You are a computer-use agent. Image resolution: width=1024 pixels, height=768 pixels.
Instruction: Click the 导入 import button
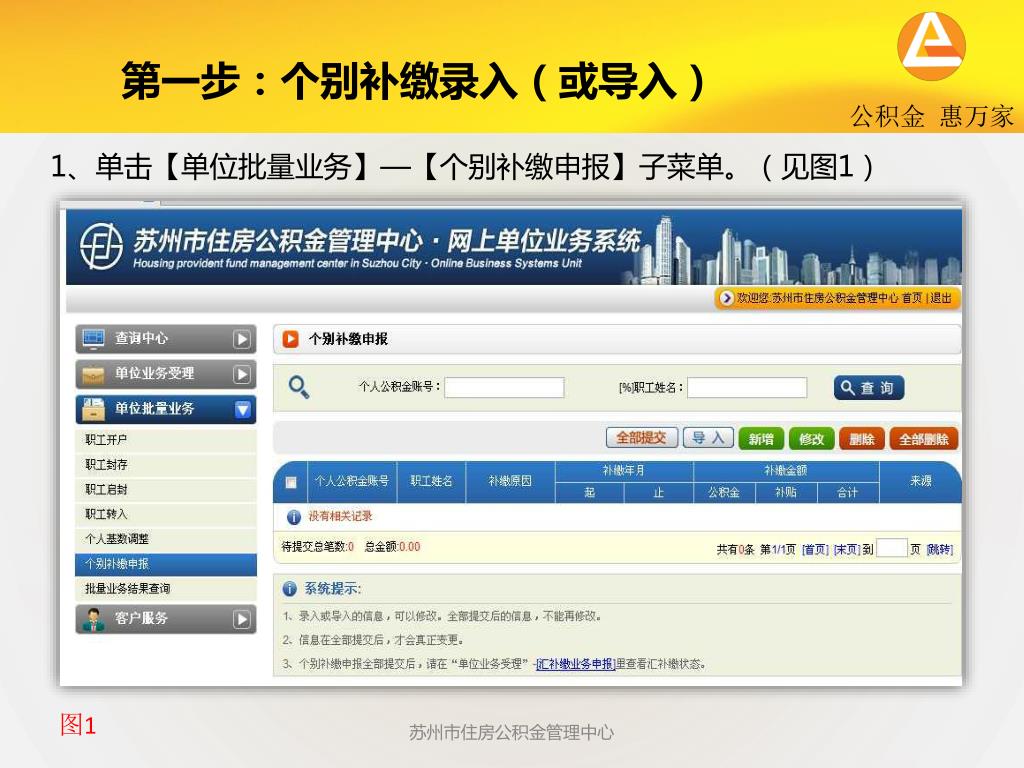[709, 438]
